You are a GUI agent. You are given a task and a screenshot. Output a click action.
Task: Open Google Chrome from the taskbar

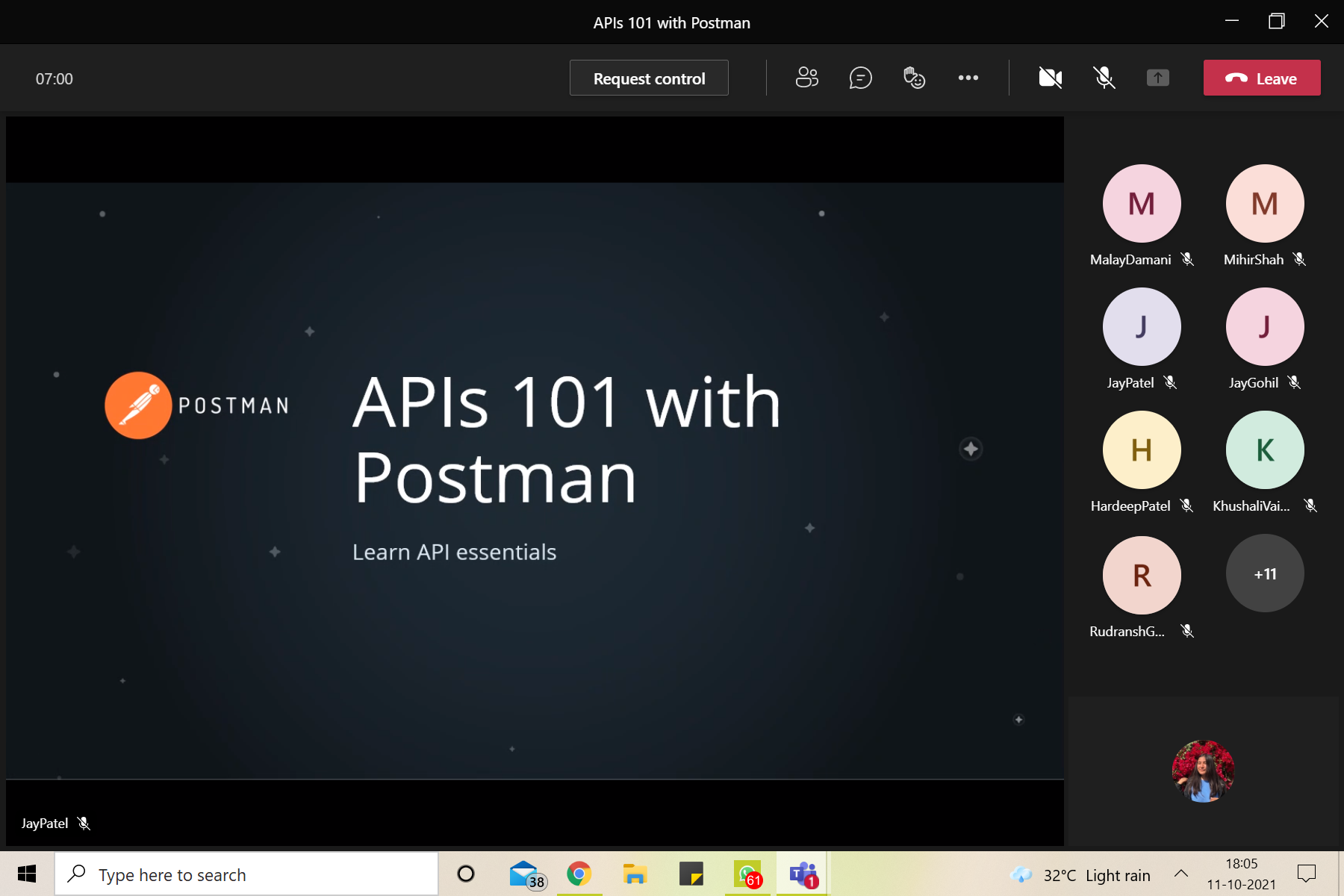pyautogui.click(x=579, y=874)
